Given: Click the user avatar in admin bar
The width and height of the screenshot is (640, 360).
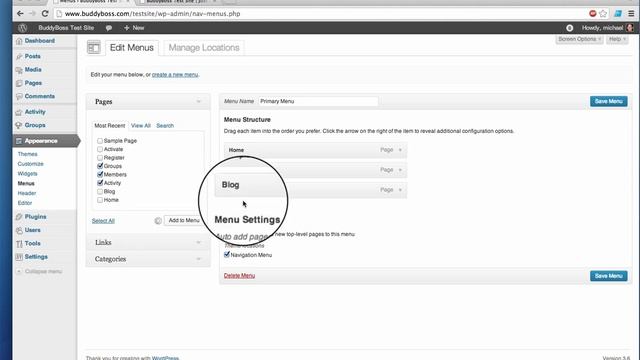Looking at the screenshot, I should (x=630, y=28).
